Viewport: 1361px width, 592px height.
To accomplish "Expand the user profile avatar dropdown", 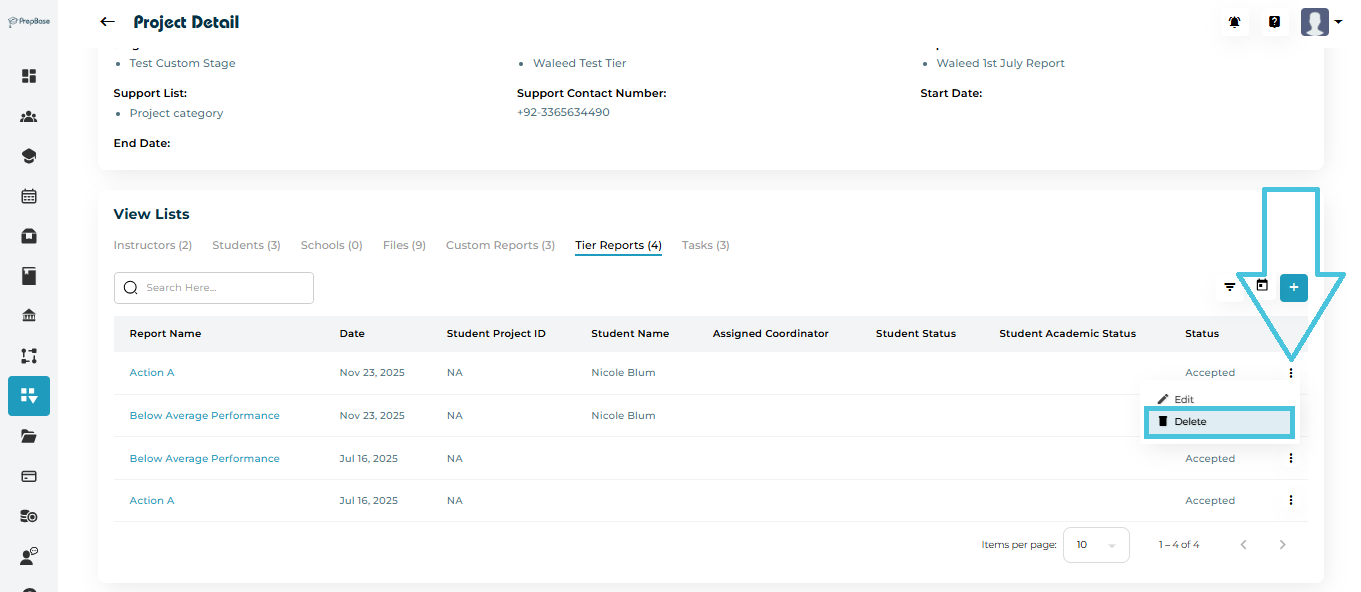I will (x=1322, y=22).
